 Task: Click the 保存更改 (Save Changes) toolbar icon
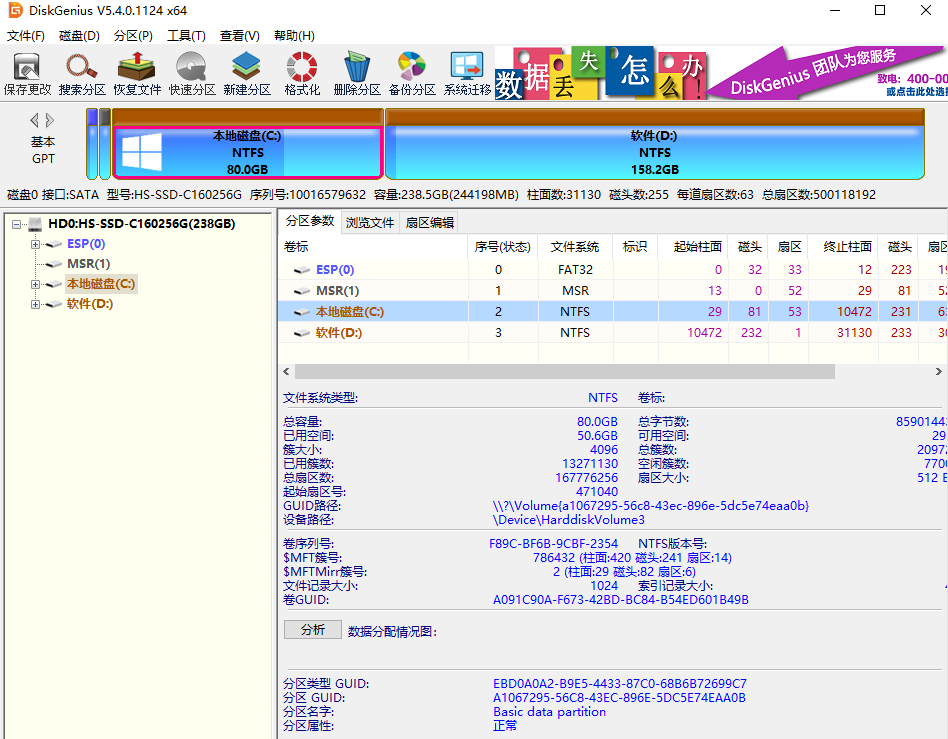point(27,73)
